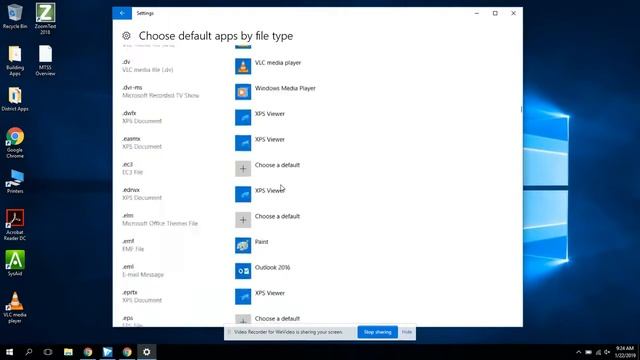This screenshot has height=360, width=640.
Task: Open Recycle Bin desktop icon
Action: (x=15, y=16)
